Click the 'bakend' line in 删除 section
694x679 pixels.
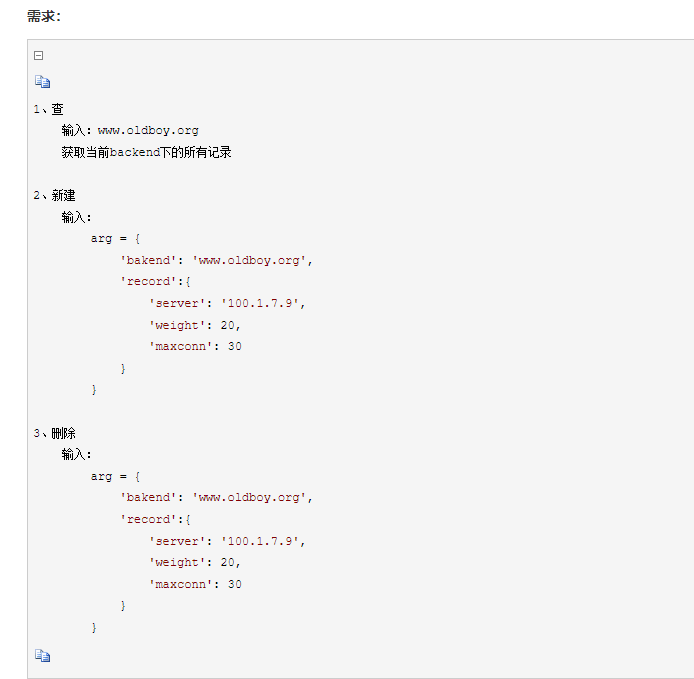coord(217,497)
